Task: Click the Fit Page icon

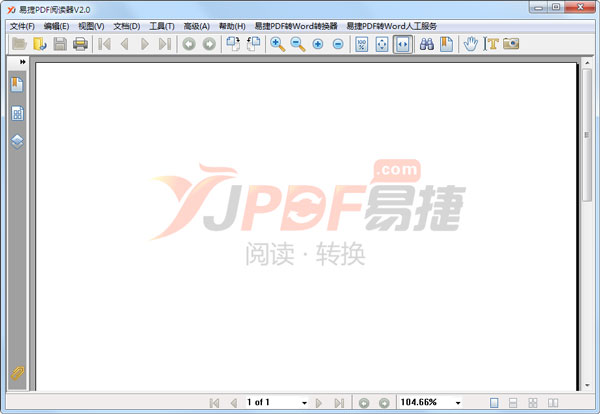Action: pyautogui.click(x=382, y=44)
